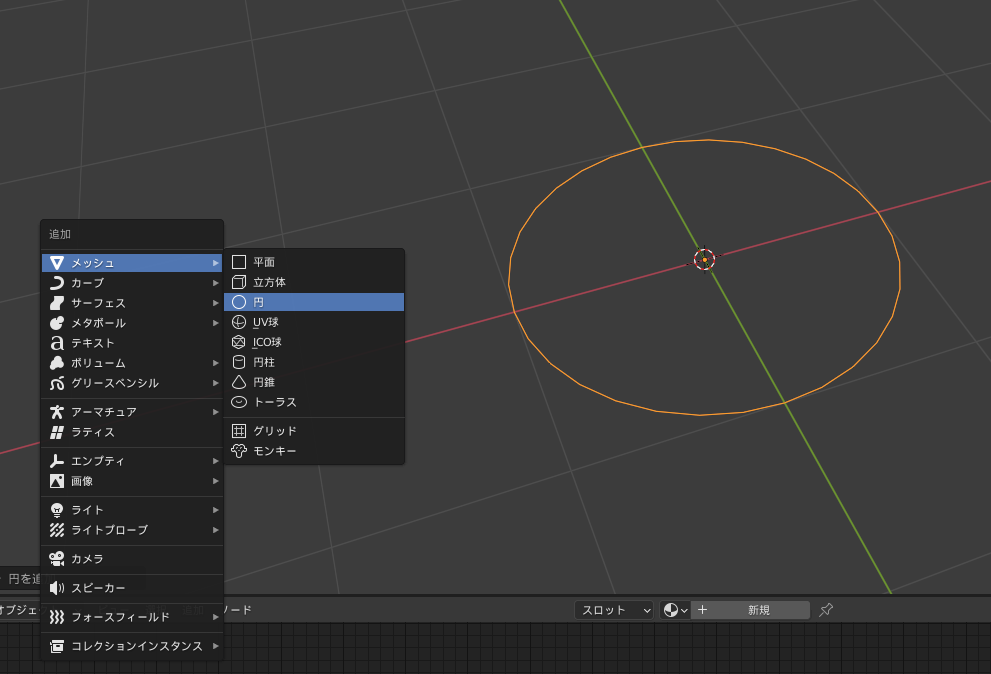The image size is (991, 674).
Task: Open the カーブ (Curve) submenu
Action: pyautogui.click(x=131, y=283)
